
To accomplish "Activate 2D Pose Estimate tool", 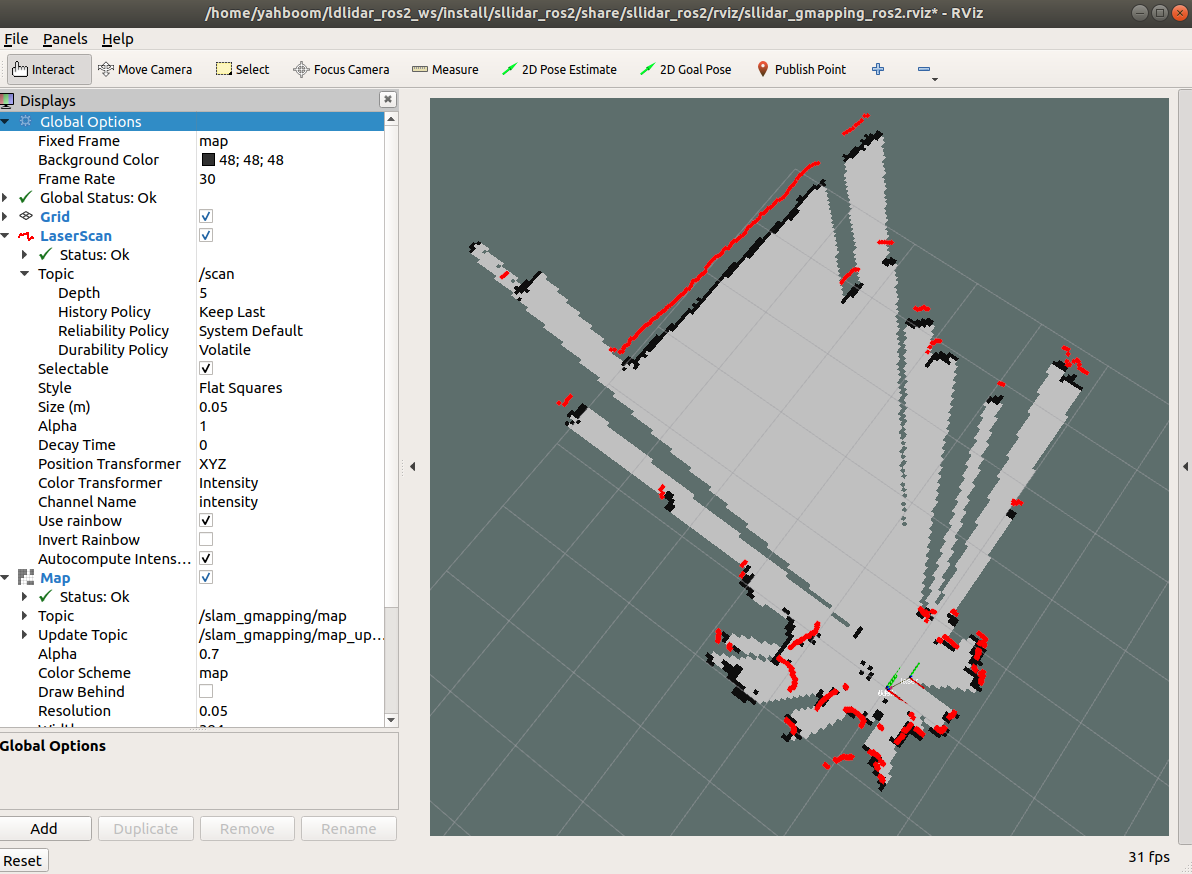I will (559, 69).
